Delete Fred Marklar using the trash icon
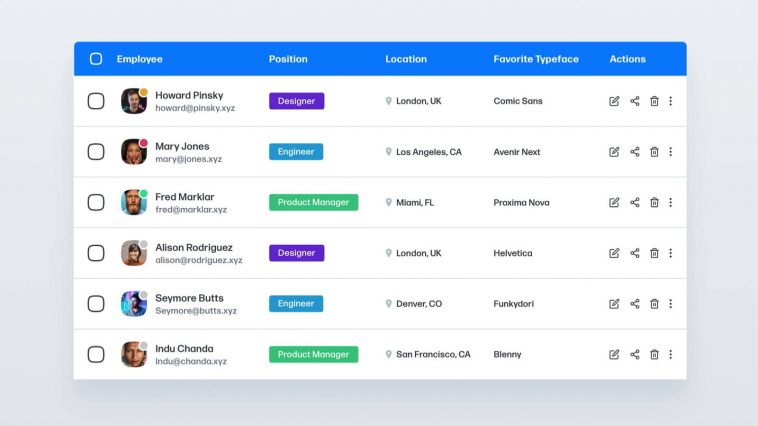Image resolution: width=758 pixels, height=426 pixels. tap(654, 202)
